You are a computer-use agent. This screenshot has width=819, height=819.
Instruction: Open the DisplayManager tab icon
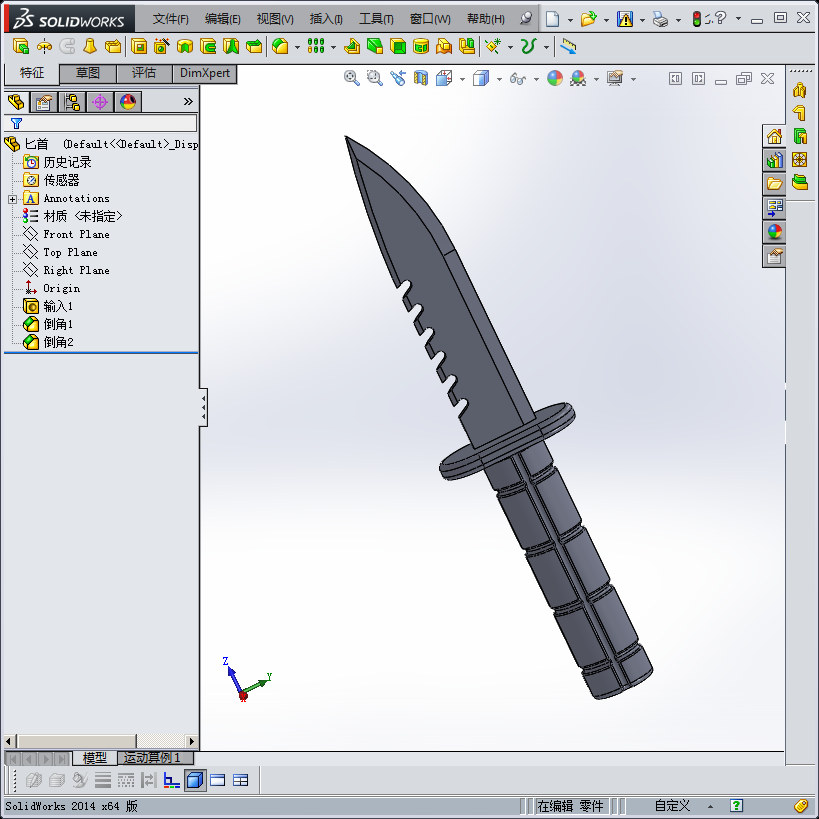128,102
